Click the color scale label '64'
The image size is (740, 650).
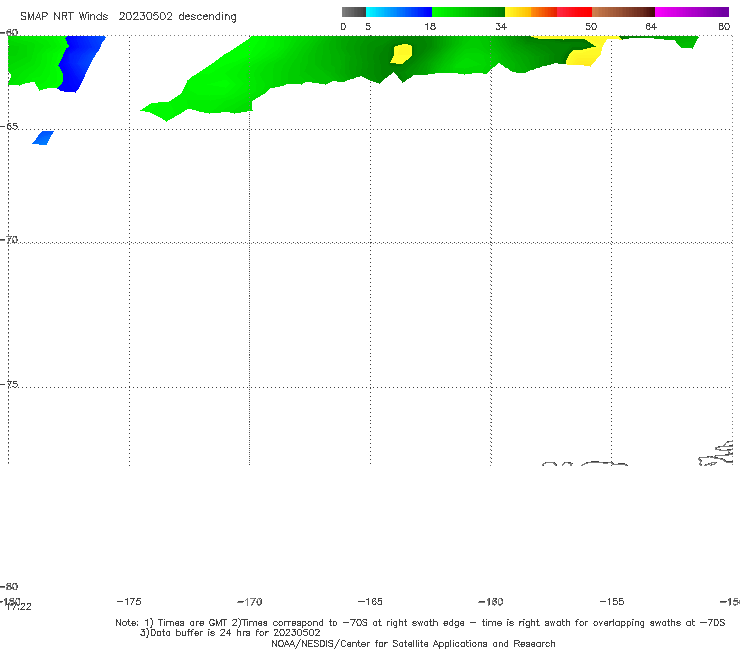pos(651,27)
